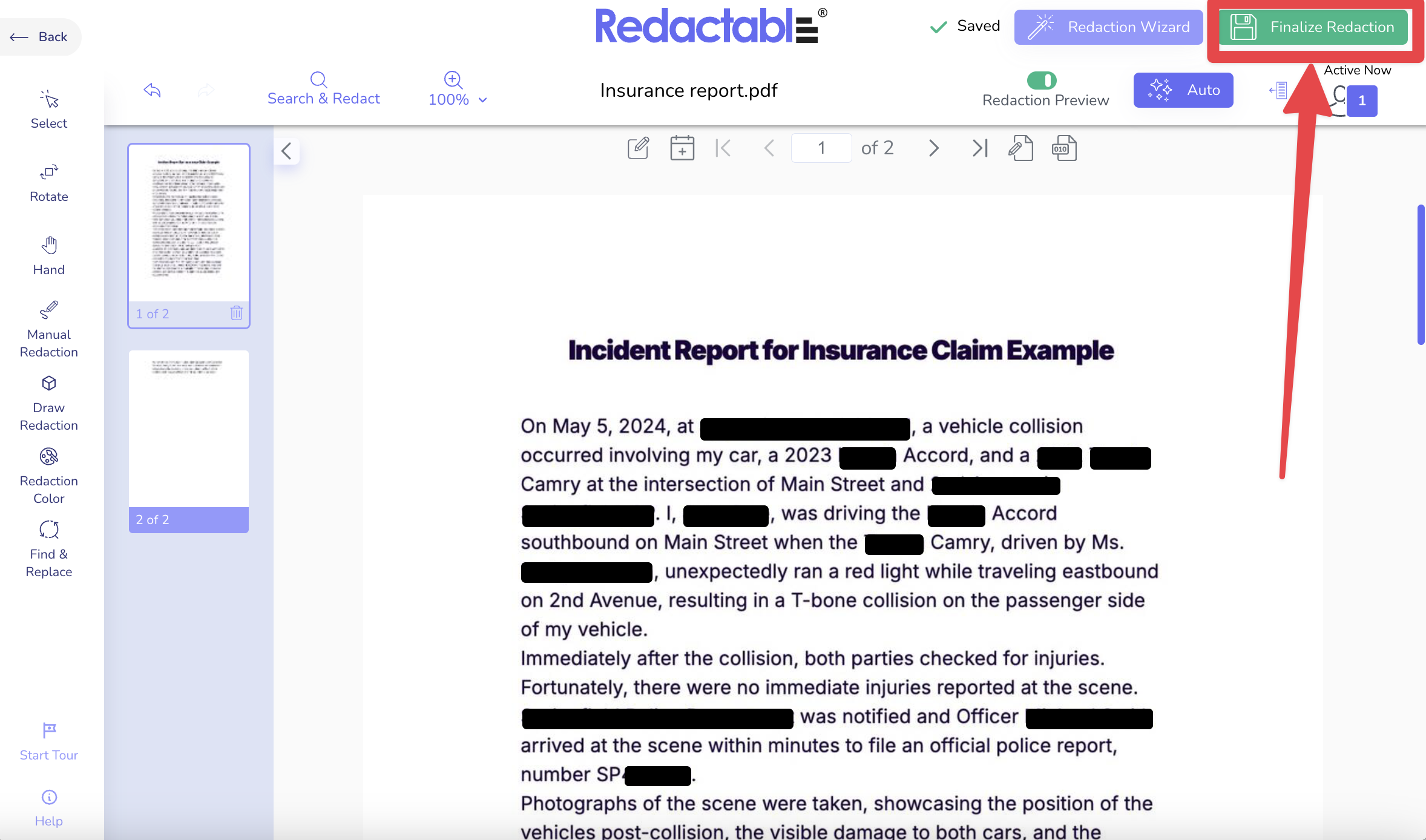Activate the Hand tool
1426x840 pixels.
(x=48, y=256)
